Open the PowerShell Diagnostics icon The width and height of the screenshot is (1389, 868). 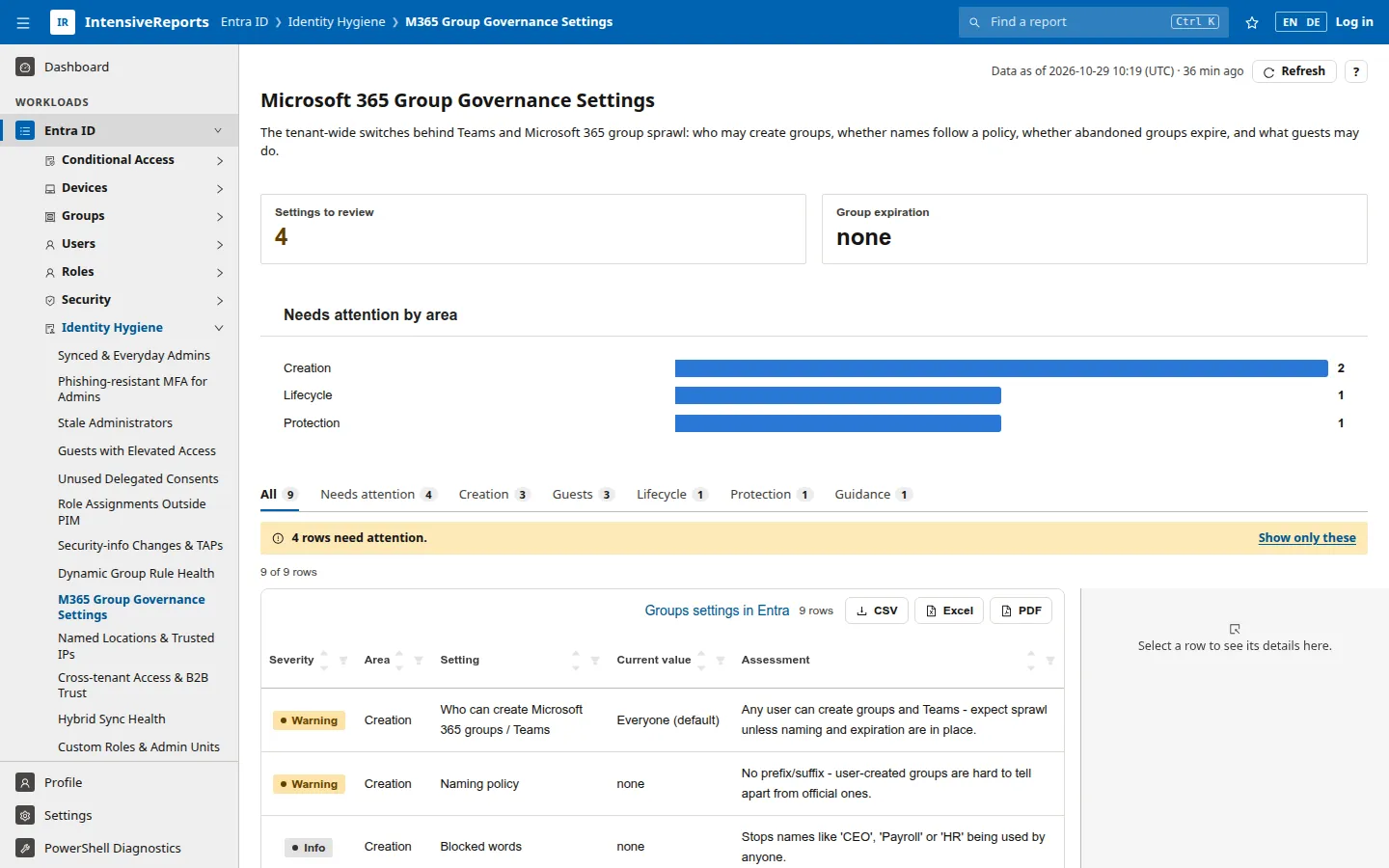pyautogui.click(x=25, y=848)
